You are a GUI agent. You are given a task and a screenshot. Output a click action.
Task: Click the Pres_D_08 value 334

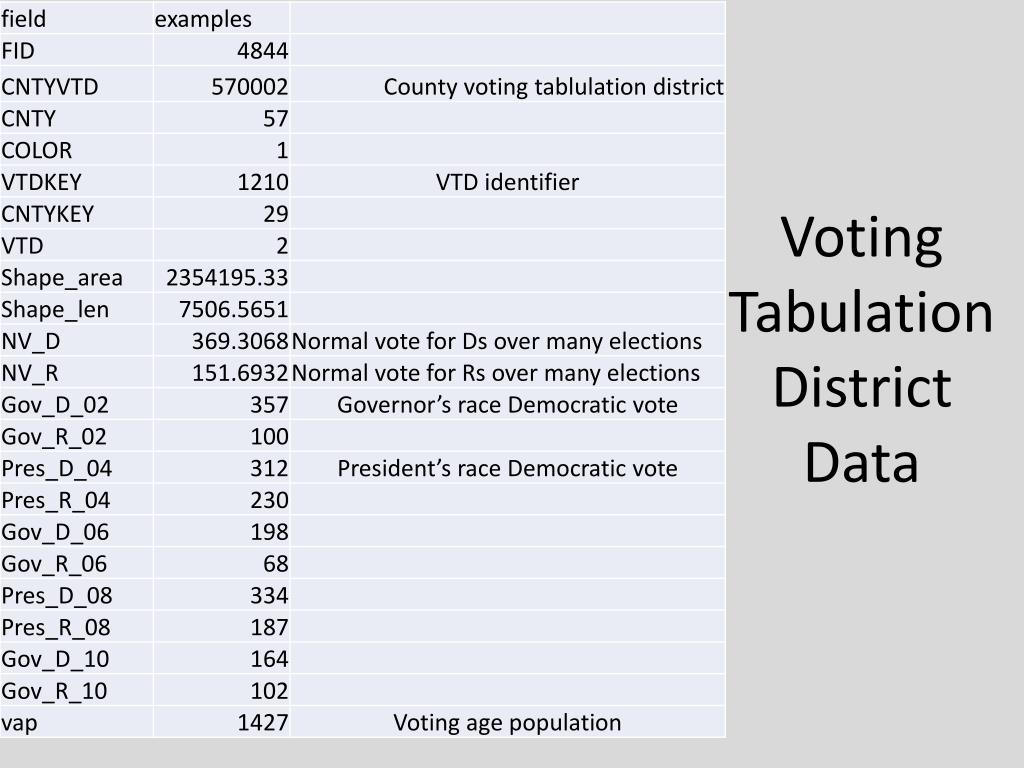pyautogui.click(x=269, y=595)
